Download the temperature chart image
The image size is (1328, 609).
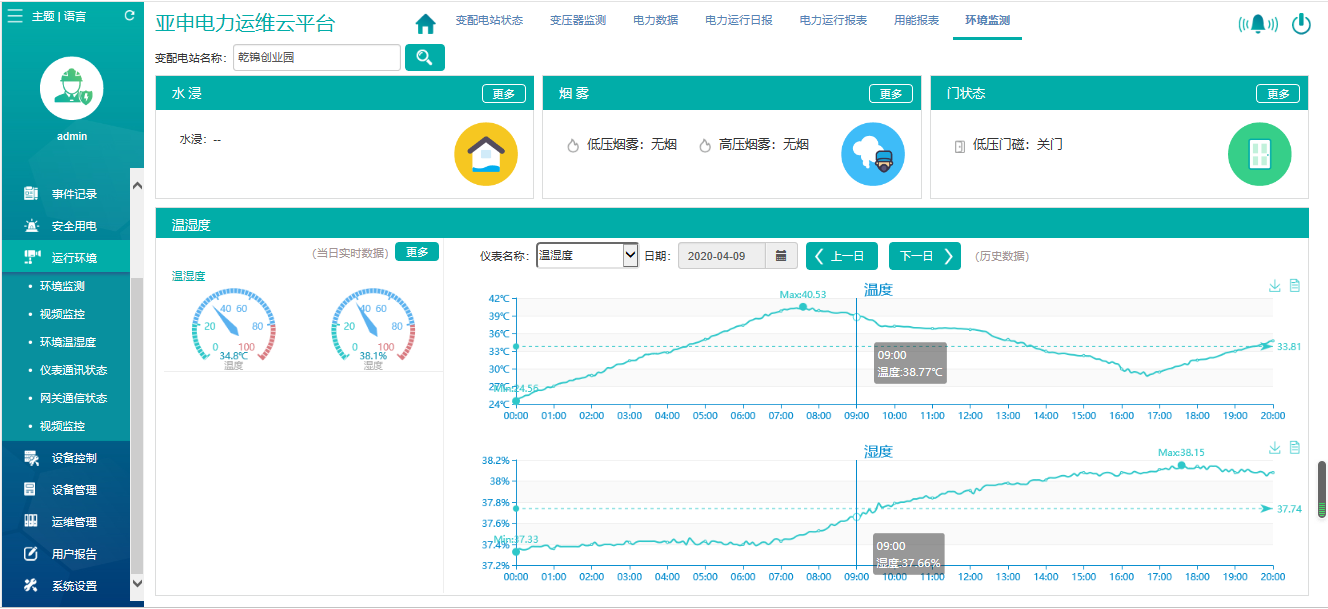coord(1275,286)
